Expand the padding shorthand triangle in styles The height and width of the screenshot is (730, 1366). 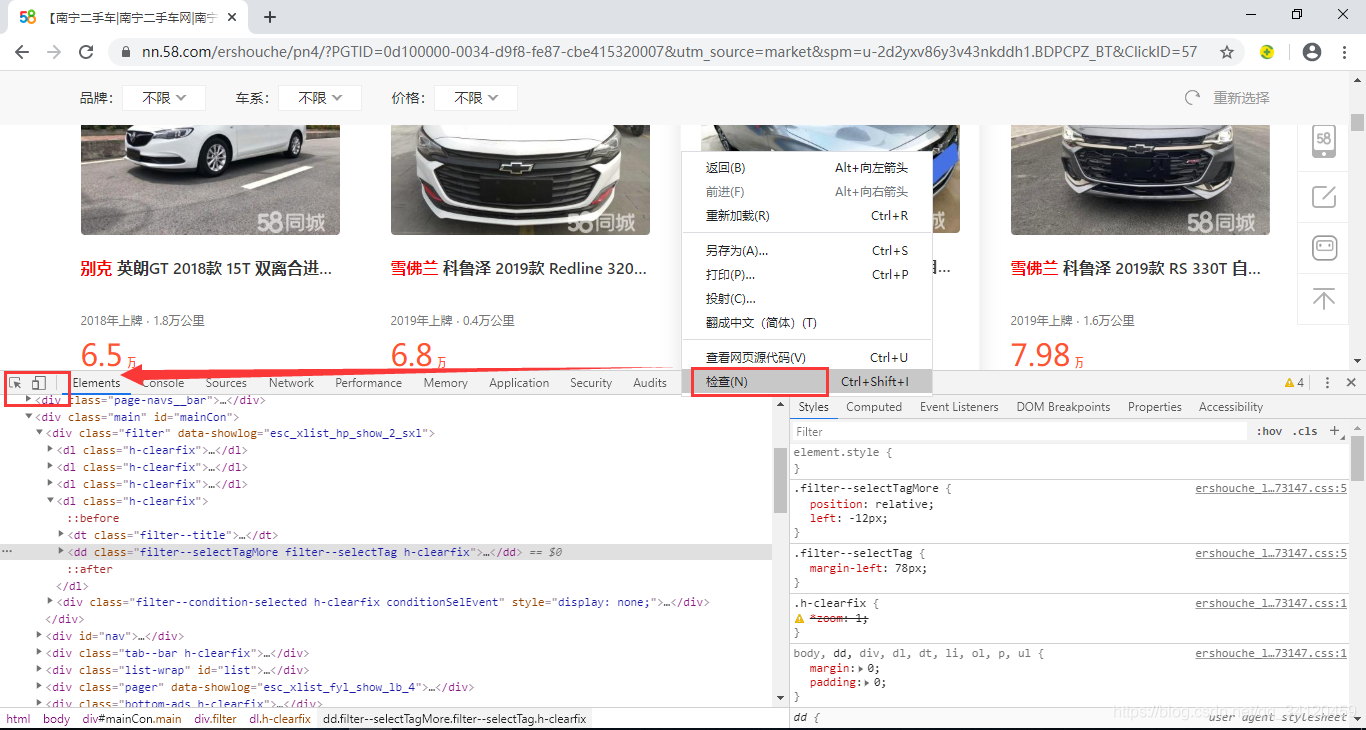[x=867, y=683]
